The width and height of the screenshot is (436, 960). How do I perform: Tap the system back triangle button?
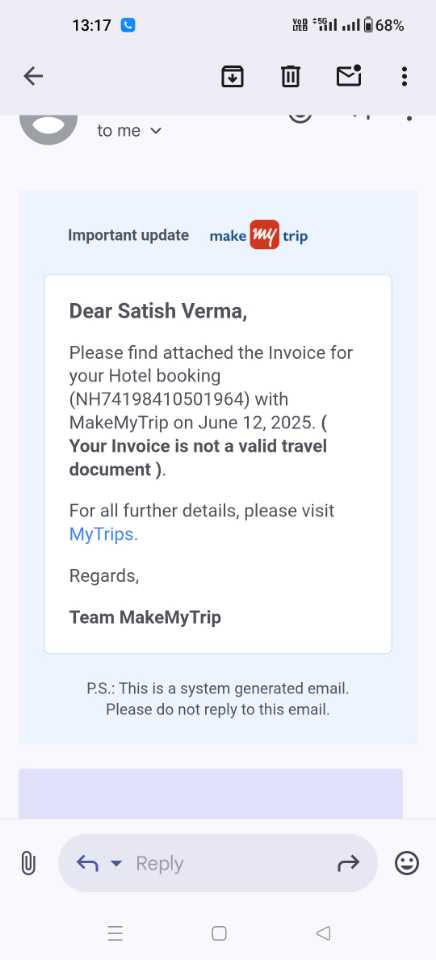point(323,933)
